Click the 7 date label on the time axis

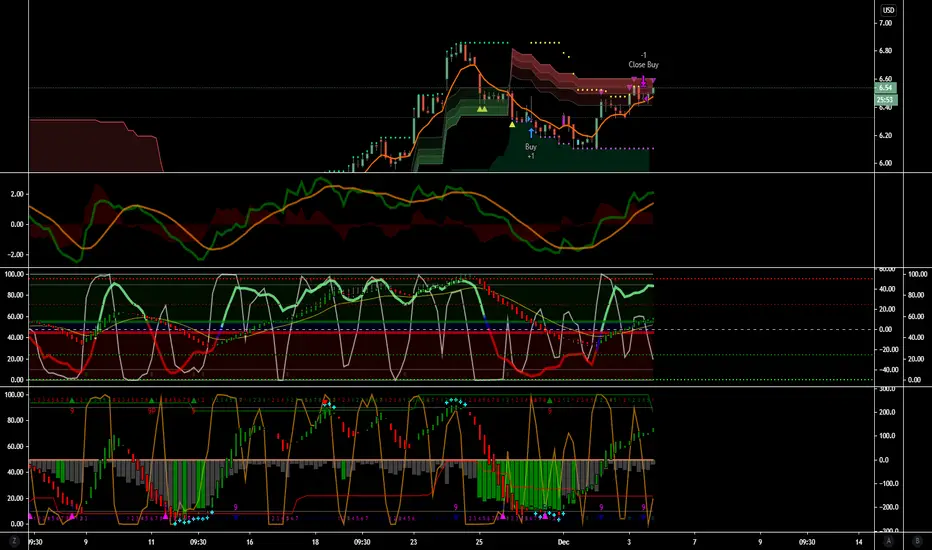[694, 542]
